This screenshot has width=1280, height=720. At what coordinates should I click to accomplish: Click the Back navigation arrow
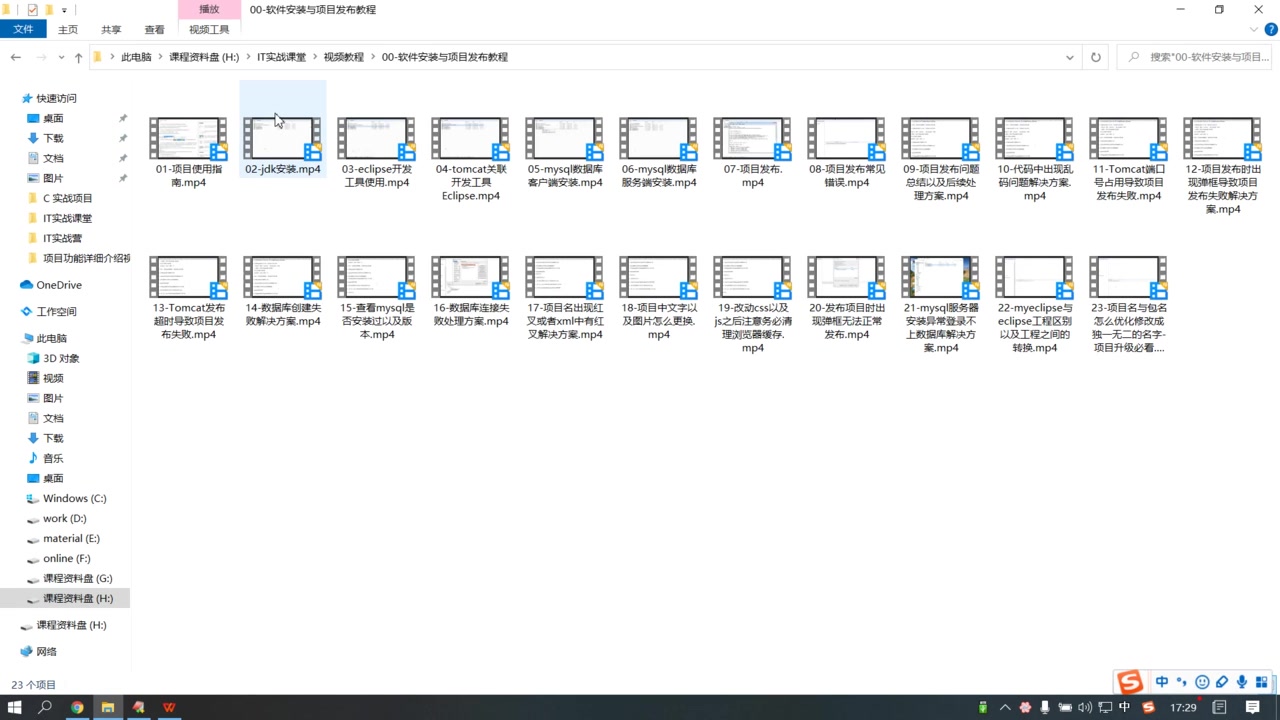tap(15, 57)
